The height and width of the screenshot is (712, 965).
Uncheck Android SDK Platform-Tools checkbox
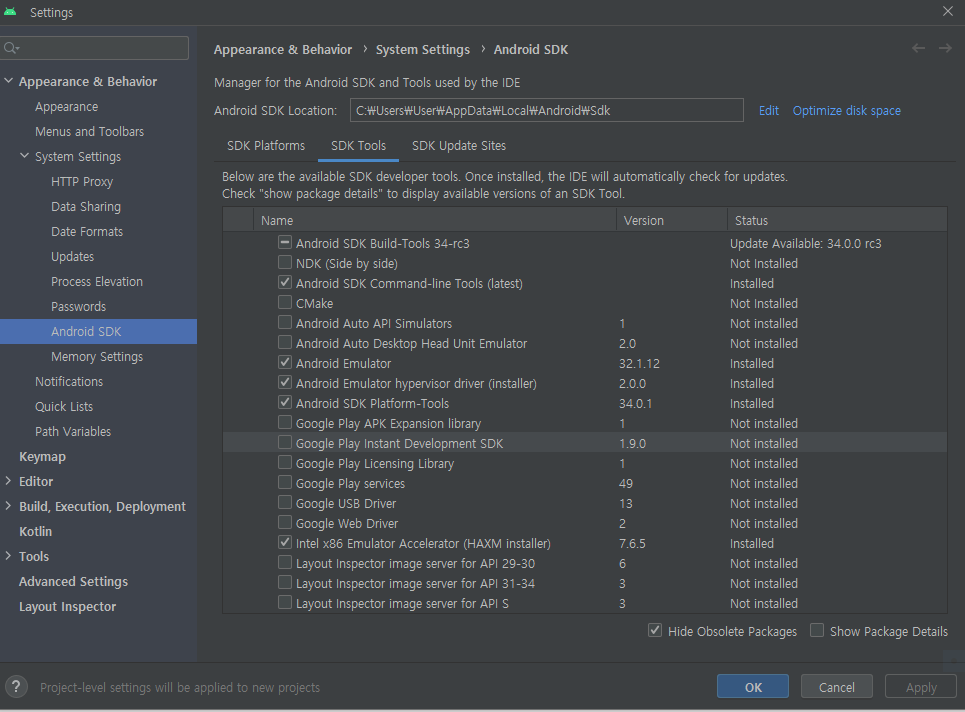pos(284,402)
